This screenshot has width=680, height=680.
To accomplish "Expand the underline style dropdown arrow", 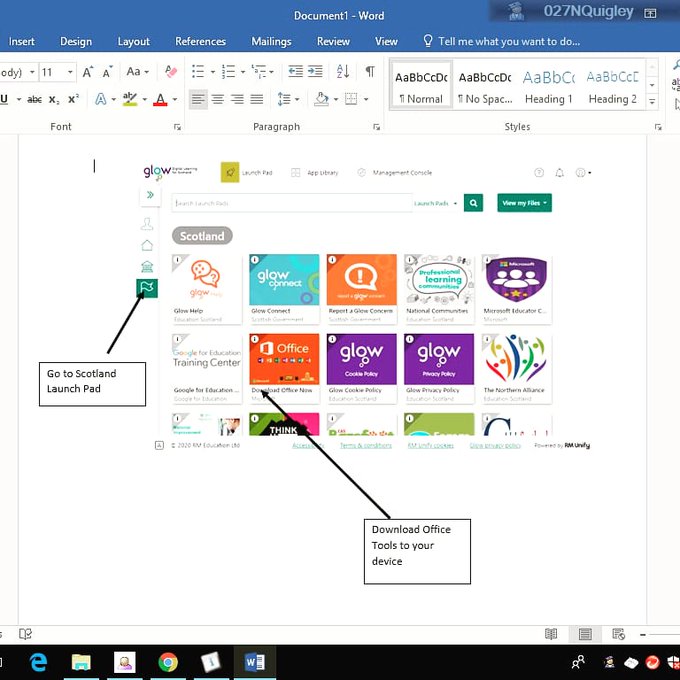I will click(x=19, y=99).
